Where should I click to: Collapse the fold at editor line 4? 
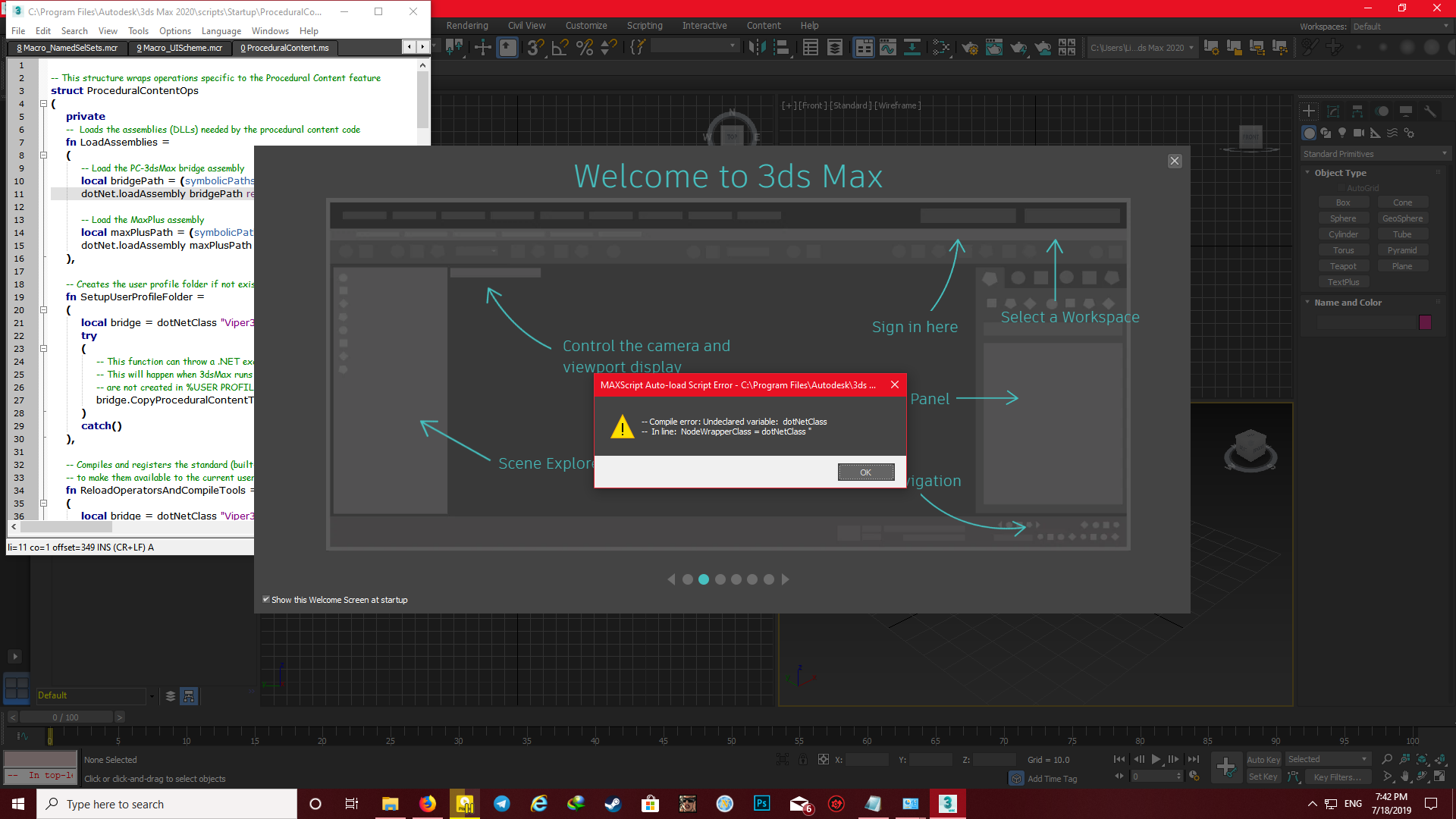44,104
